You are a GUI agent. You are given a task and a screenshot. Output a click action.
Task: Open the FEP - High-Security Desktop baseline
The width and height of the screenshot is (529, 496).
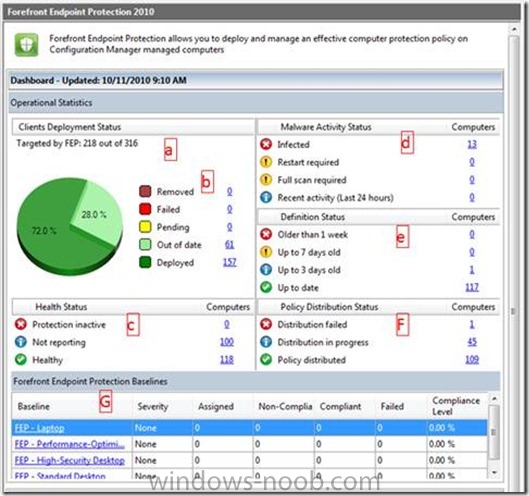click(x=69, y=460)
